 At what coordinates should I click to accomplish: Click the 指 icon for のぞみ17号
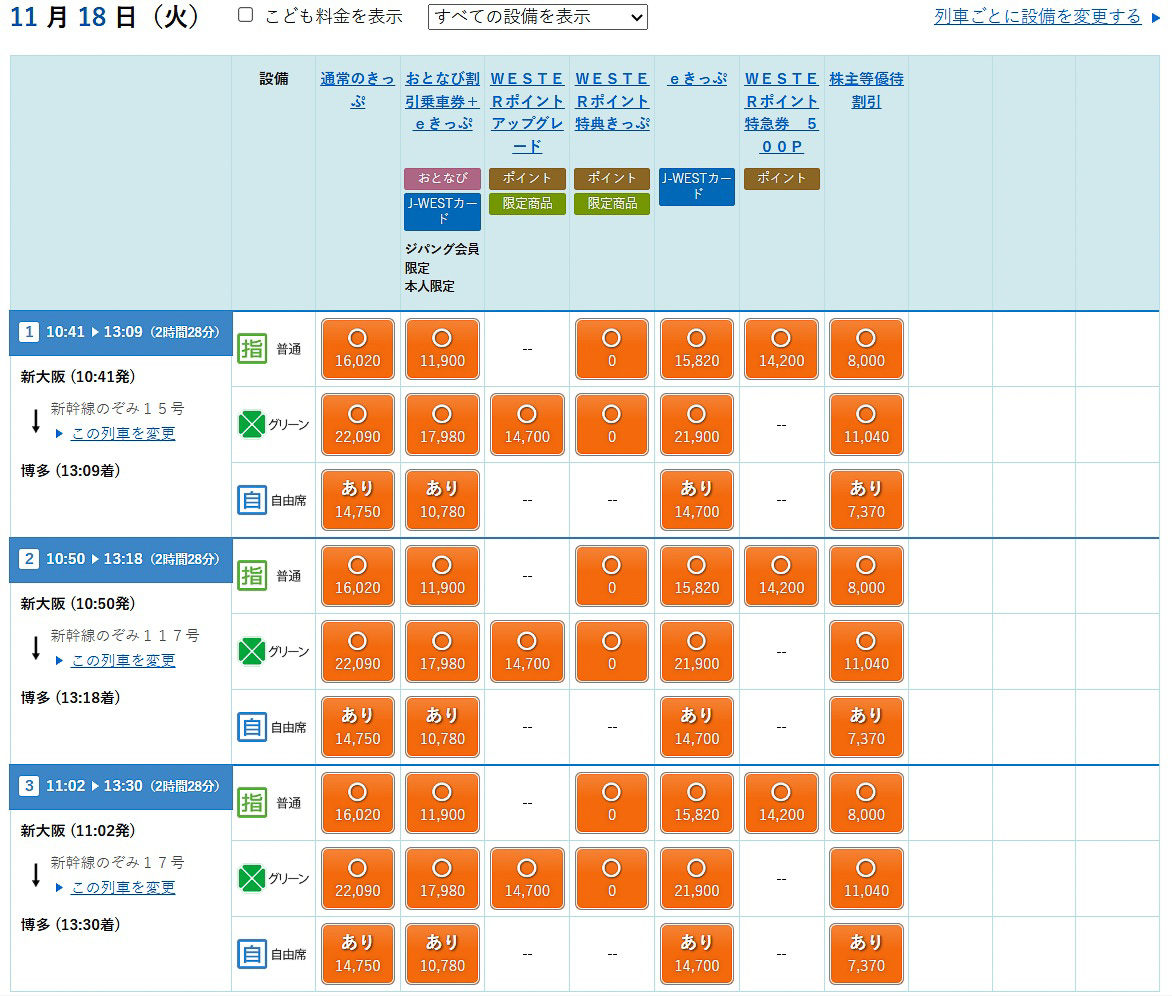[x=251, y=802]
